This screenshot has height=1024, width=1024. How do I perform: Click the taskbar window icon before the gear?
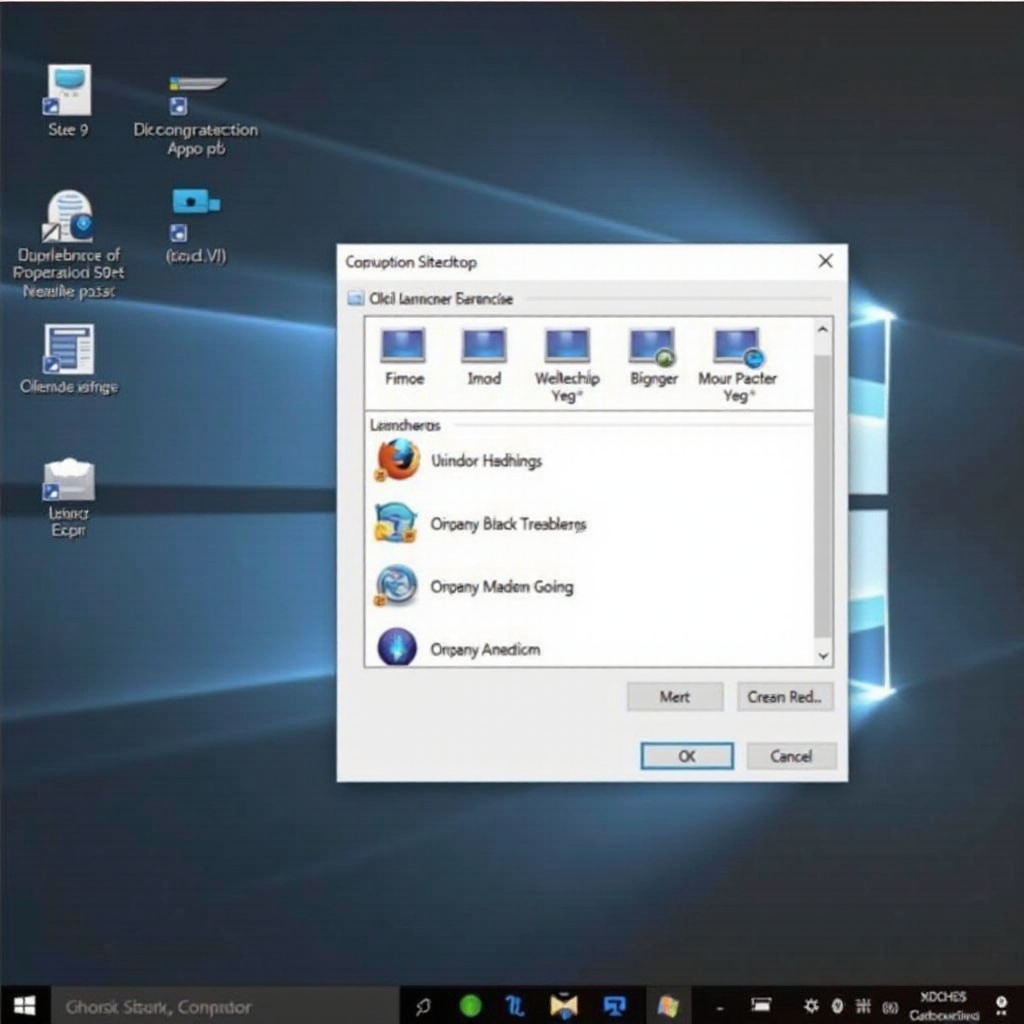point(761,1004)
